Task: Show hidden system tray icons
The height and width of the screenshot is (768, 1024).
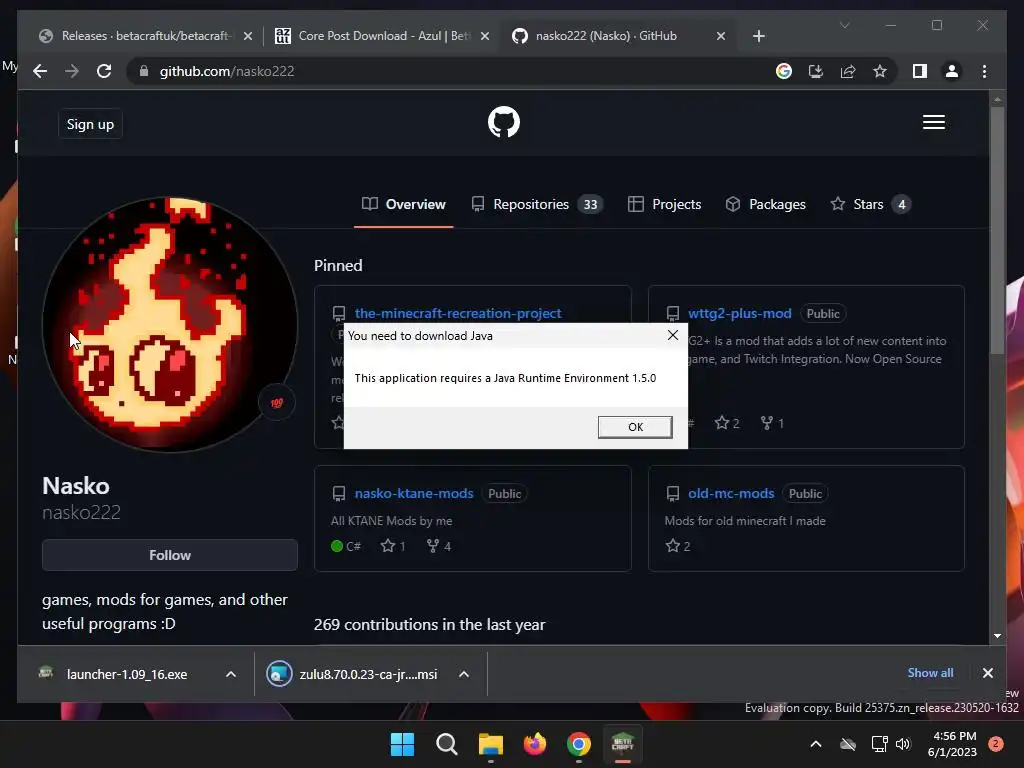Action: pyautogui.click(x=816, y=744)
